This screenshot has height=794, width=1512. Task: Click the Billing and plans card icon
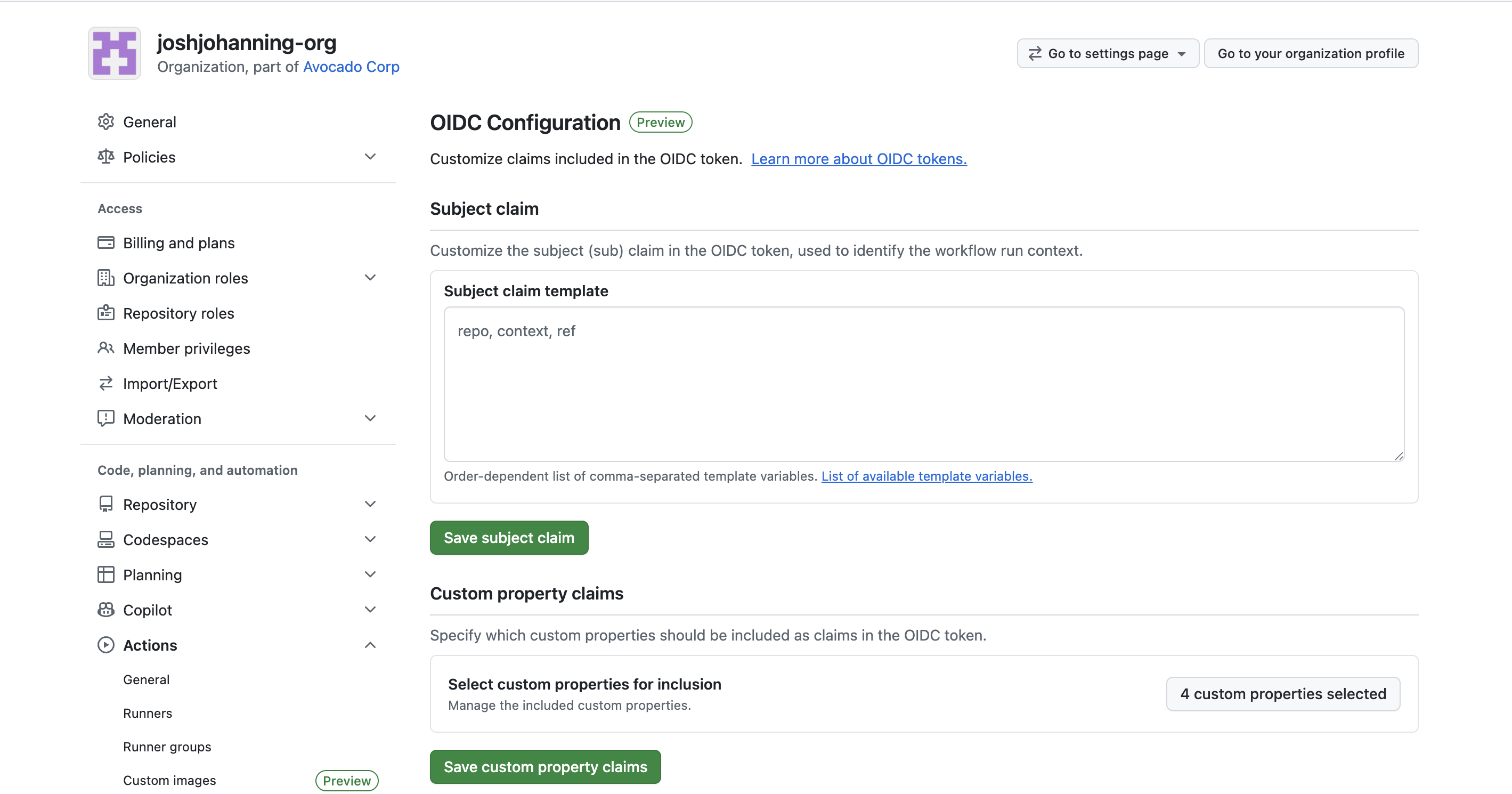[105, 242]
